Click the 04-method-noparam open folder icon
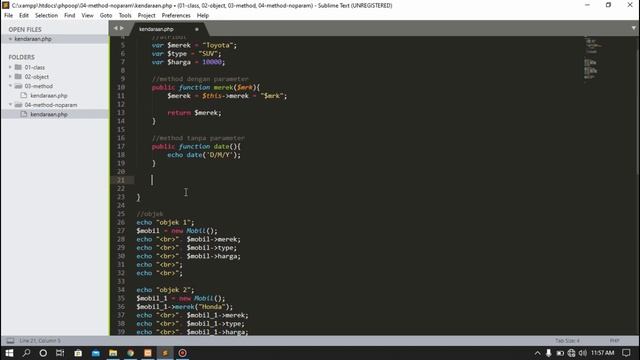Screen dimensions: 640x360 [18, 104]
